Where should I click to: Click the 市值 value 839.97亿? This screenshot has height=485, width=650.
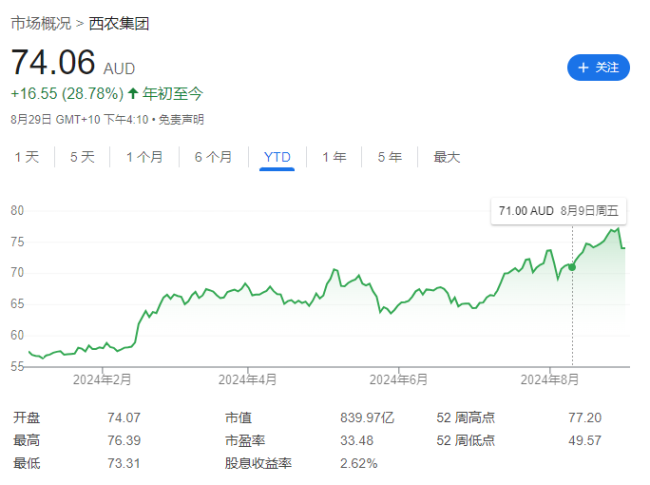367,417
